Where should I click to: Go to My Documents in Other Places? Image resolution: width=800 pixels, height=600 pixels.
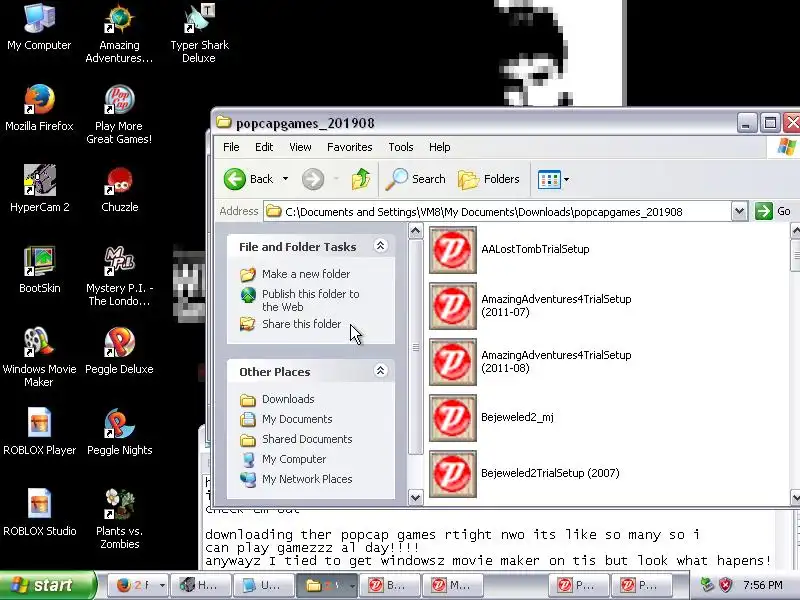tap(297, 419)
